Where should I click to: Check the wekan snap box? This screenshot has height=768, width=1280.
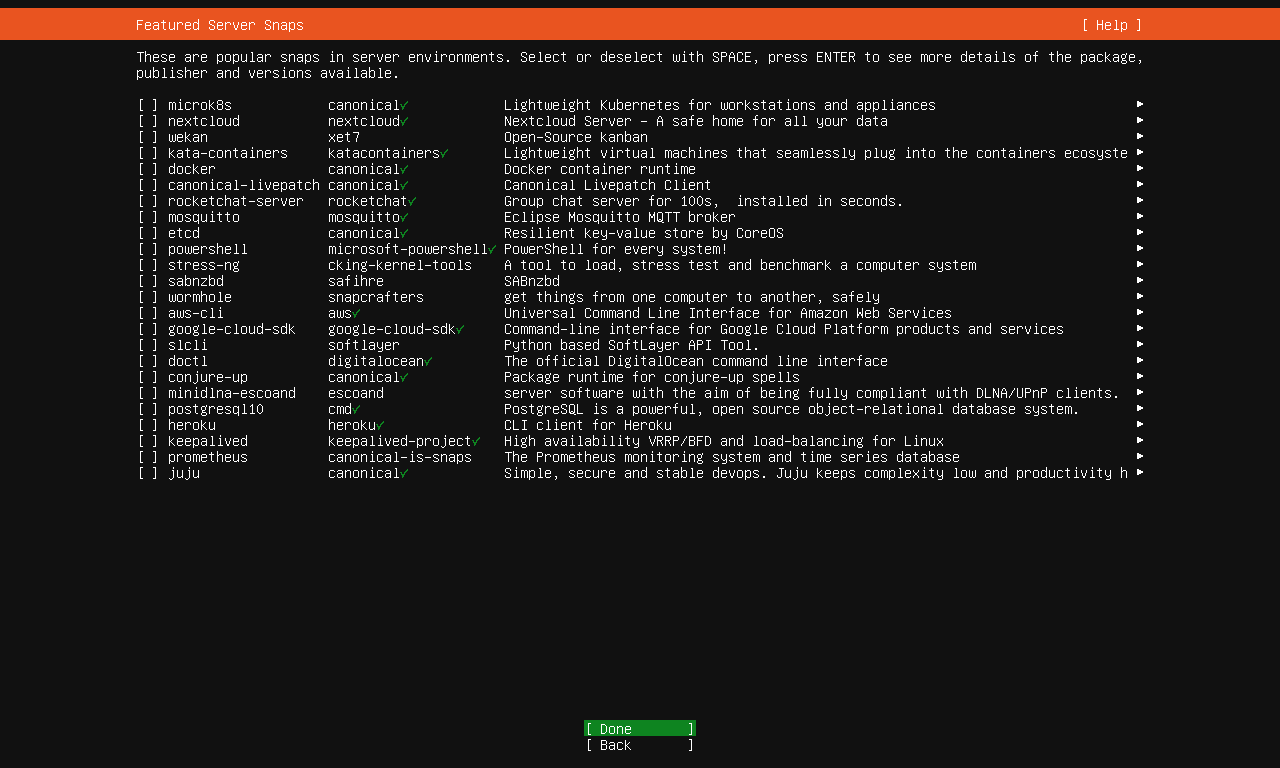point(148,137)
